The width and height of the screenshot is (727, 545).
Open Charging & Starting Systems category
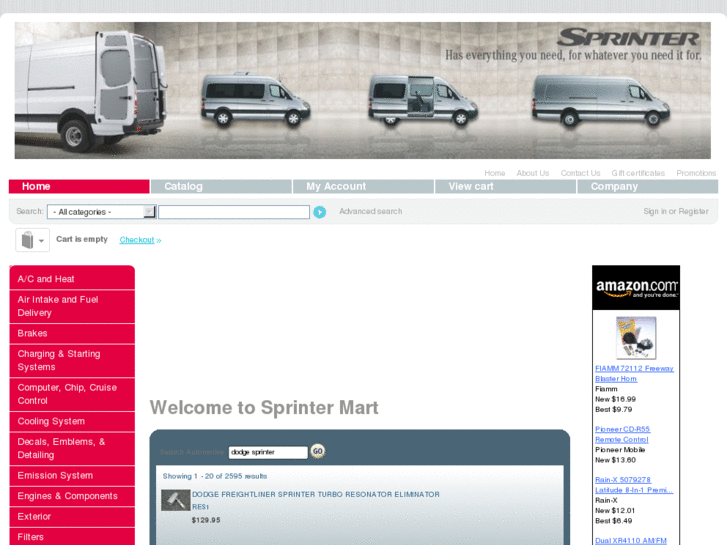coord(72,360)
